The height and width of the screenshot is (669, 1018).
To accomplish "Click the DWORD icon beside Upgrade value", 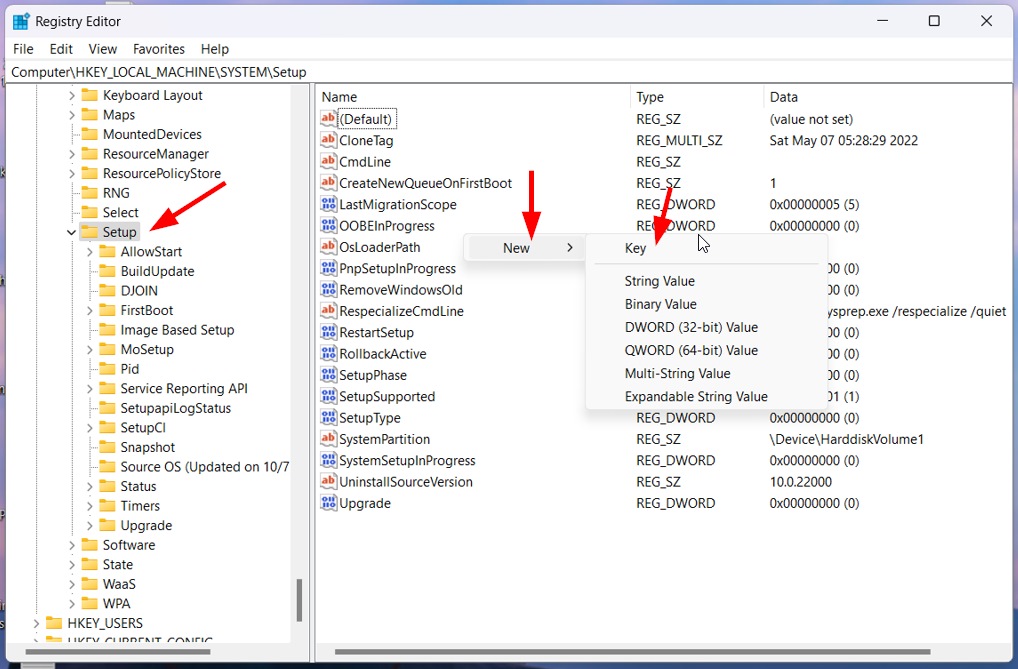I will (x=329, y=503).
